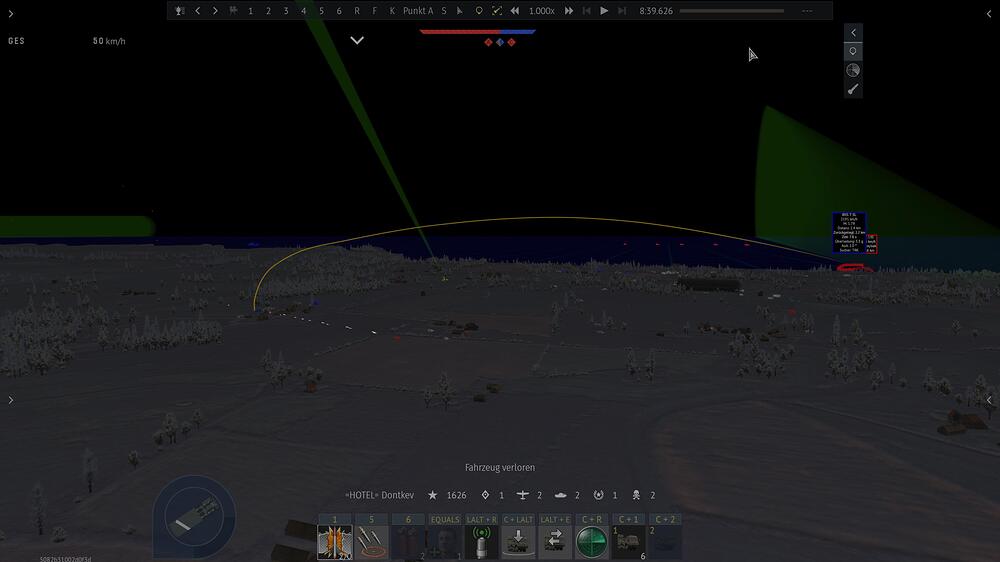
Task: Skip to previous replay segment
Action: pyautogui.click(x=587, y=11)
